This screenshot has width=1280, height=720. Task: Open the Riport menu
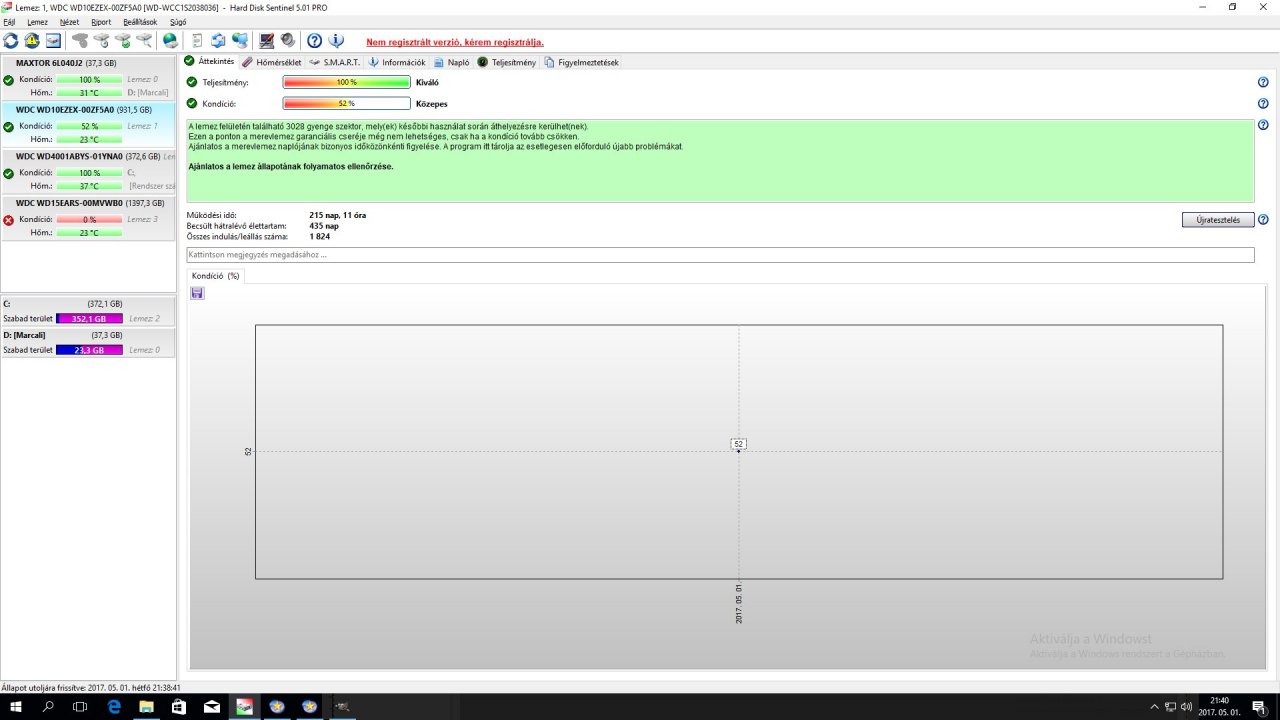[x=101, y=22]
